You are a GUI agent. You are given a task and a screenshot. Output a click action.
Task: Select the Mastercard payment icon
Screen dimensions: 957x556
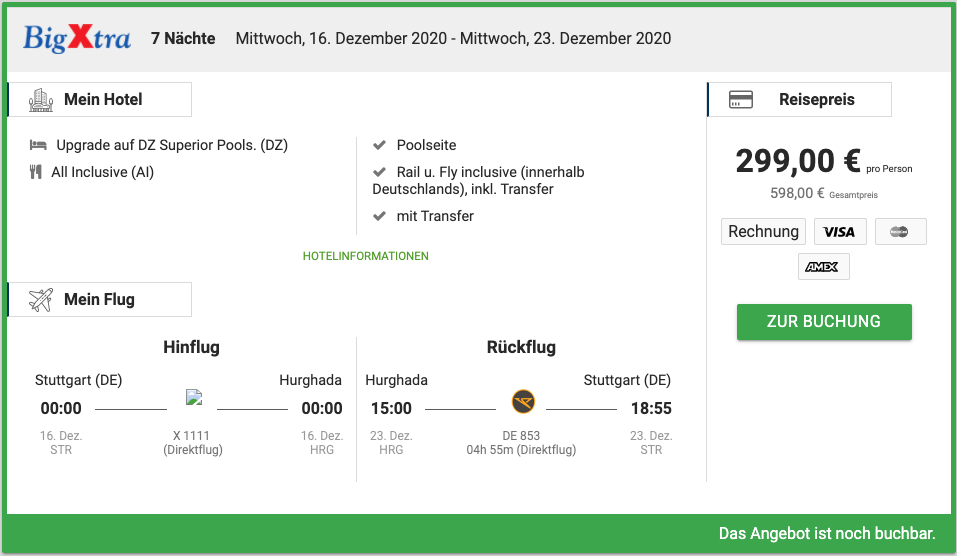click(x=900, y=232)
